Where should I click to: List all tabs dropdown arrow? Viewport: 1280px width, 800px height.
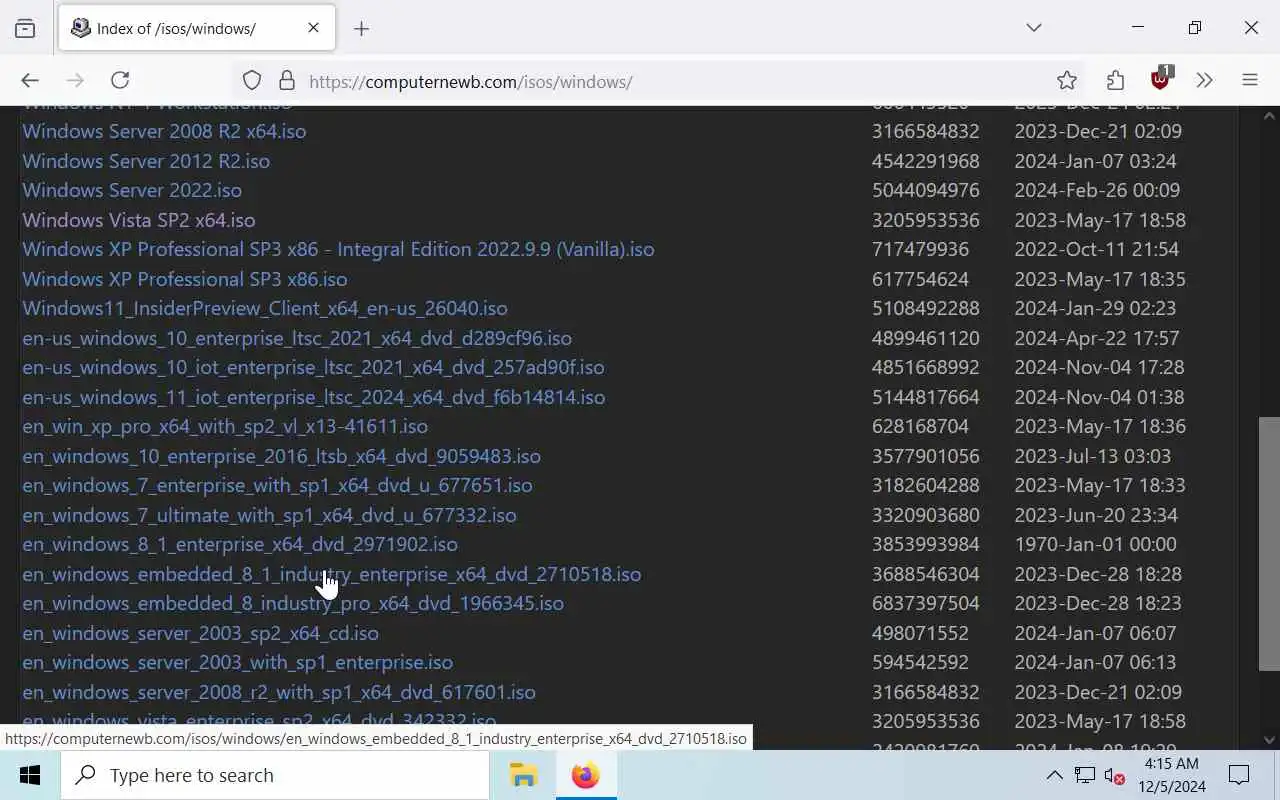[1034, 28]
